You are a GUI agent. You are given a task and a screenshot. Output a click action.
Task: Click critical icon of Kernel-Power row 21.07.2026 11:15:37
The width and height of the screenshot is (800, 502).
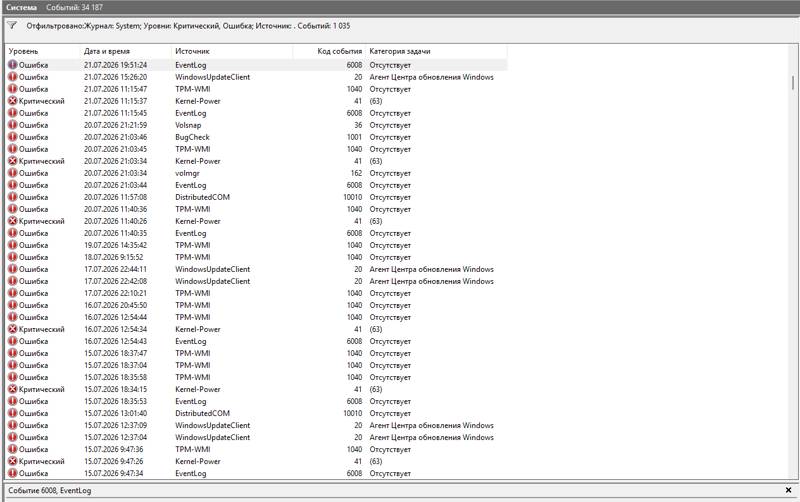pyautogui.click(x=13, y=101)
